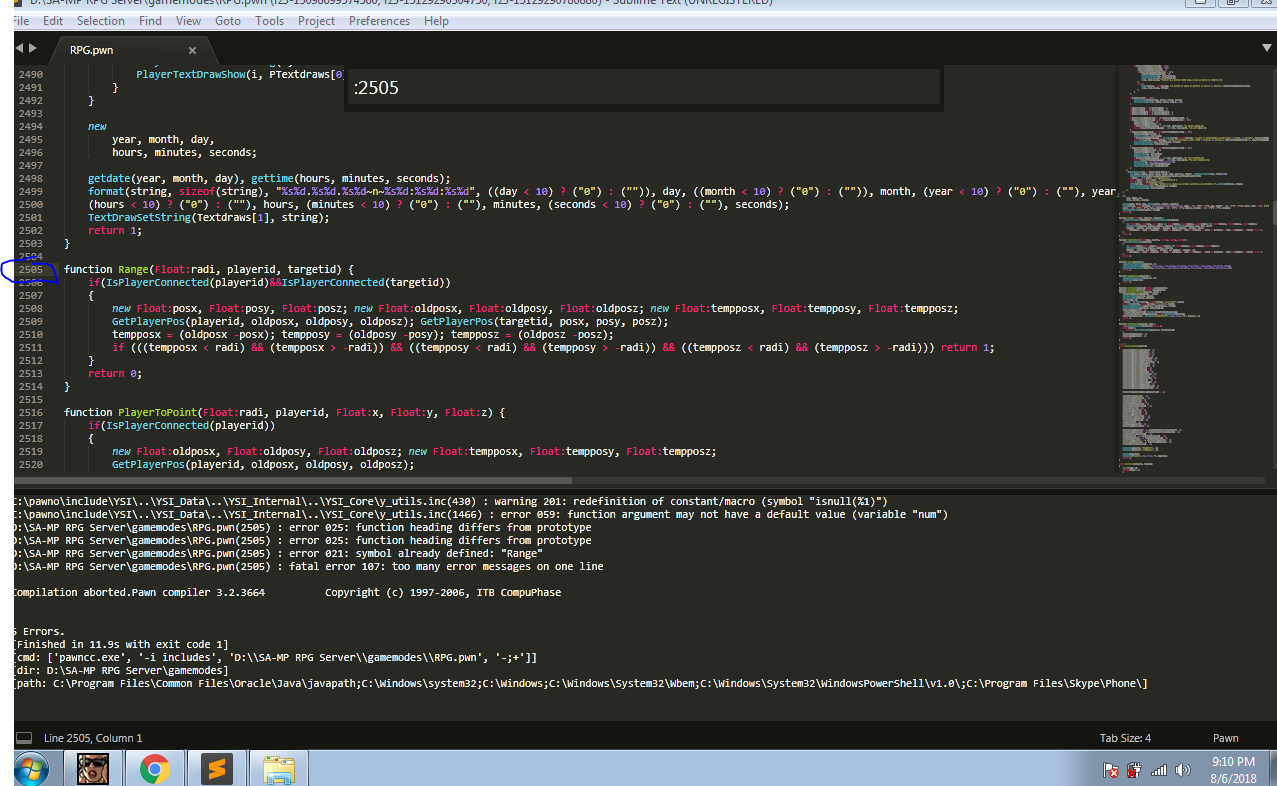Click the 'error 021: symbol already defined' line

[x=278, y=553]
